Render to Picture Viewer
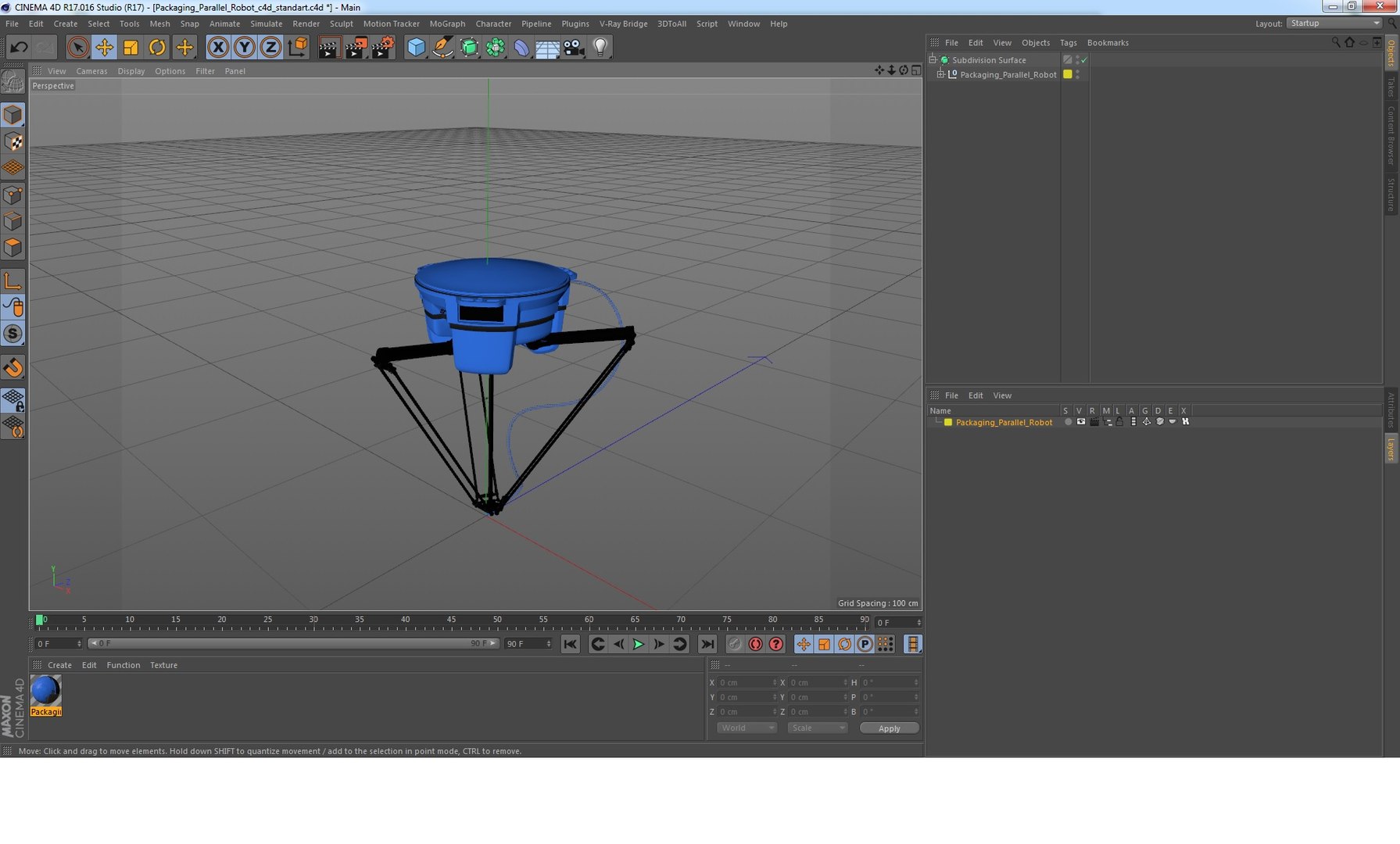The width and height of the screenshot is (1400, 844). [x=356, y=48]
